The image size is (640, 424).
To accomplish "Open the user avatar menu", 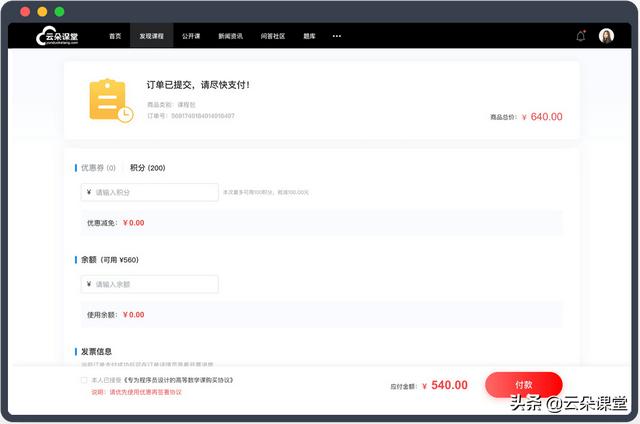I will pos(606,36).
